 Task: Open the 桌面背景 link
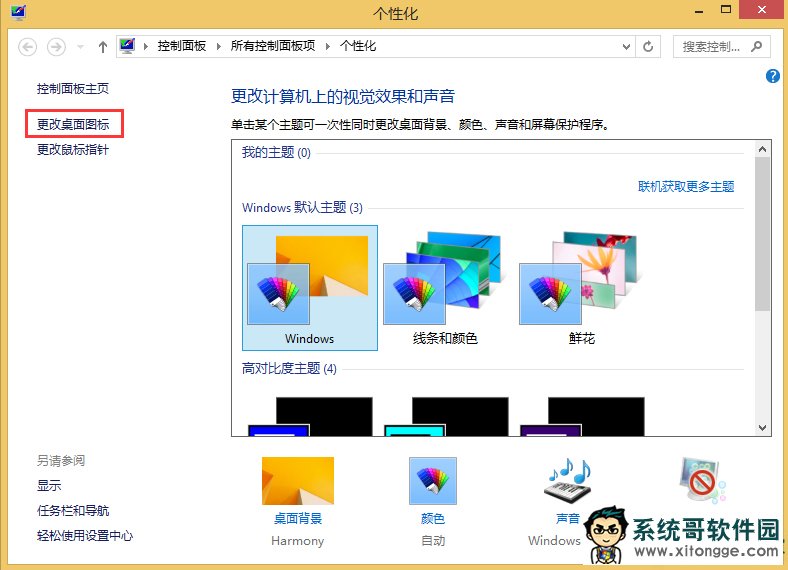point(298,518)
